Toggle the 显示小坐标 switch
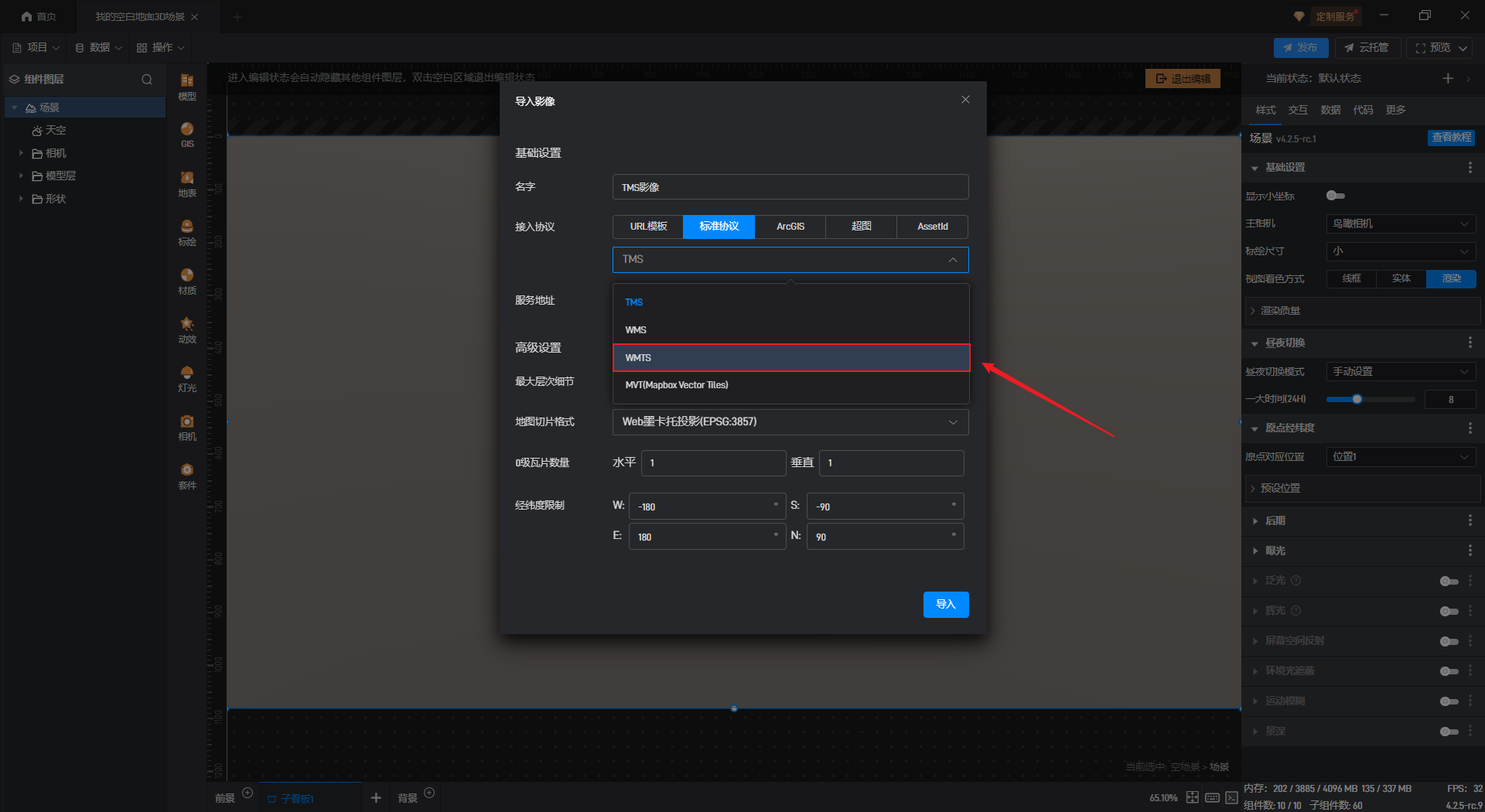 pyautogui.click(x=1335, y=196)
